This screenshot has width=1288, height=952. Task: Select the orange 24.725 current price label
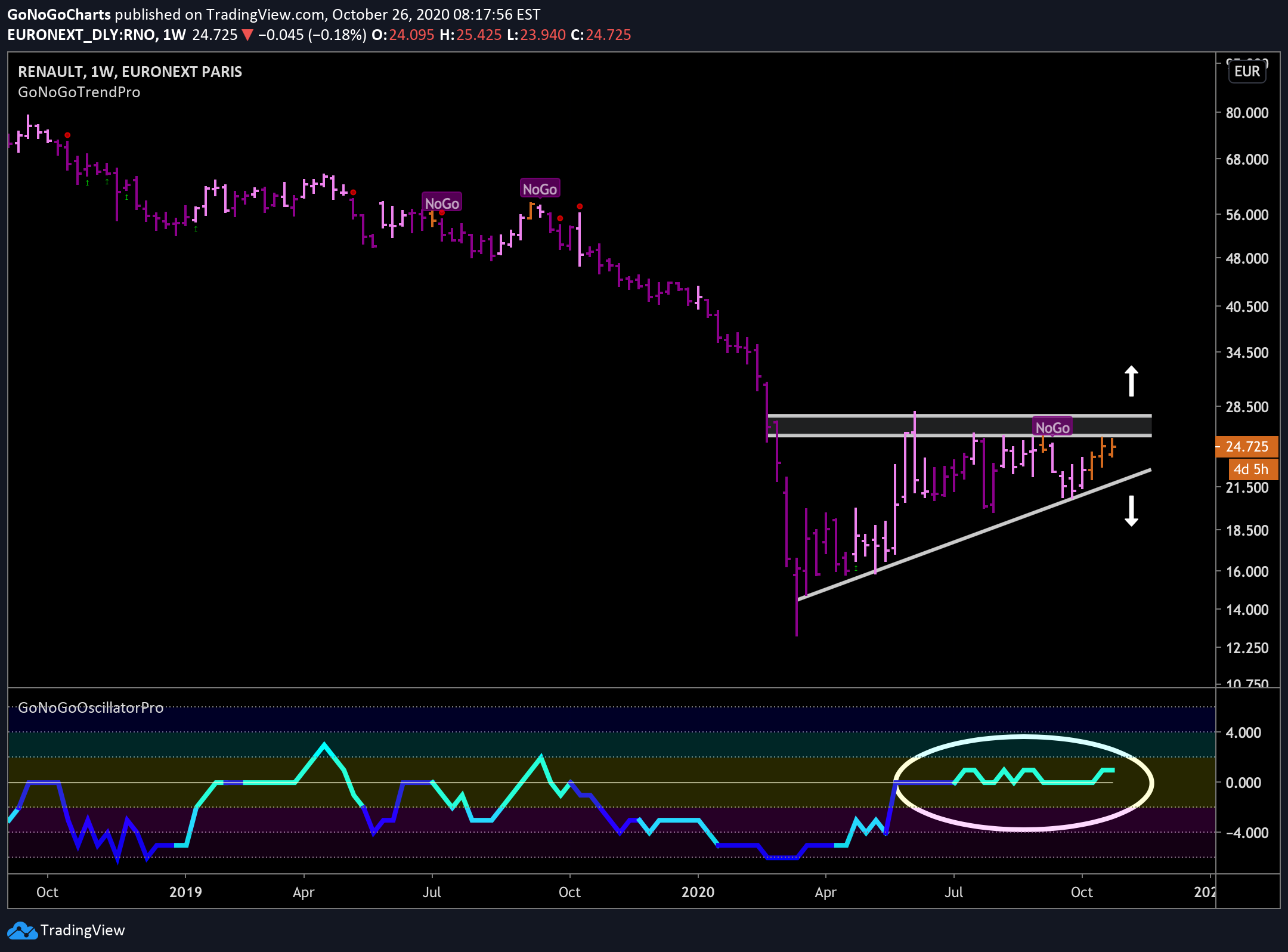click(1247, 446)
